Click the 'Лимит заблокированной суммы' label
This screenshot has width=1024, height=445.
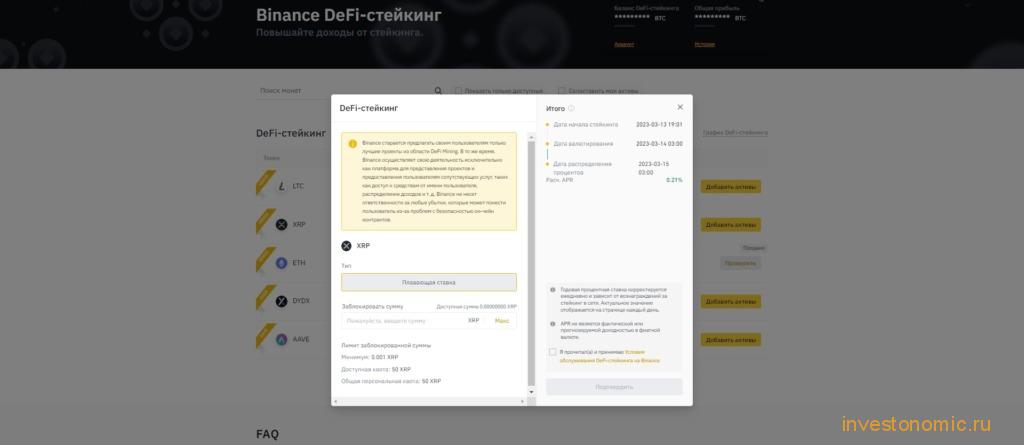pyautogui.click(x=386, y=345)
